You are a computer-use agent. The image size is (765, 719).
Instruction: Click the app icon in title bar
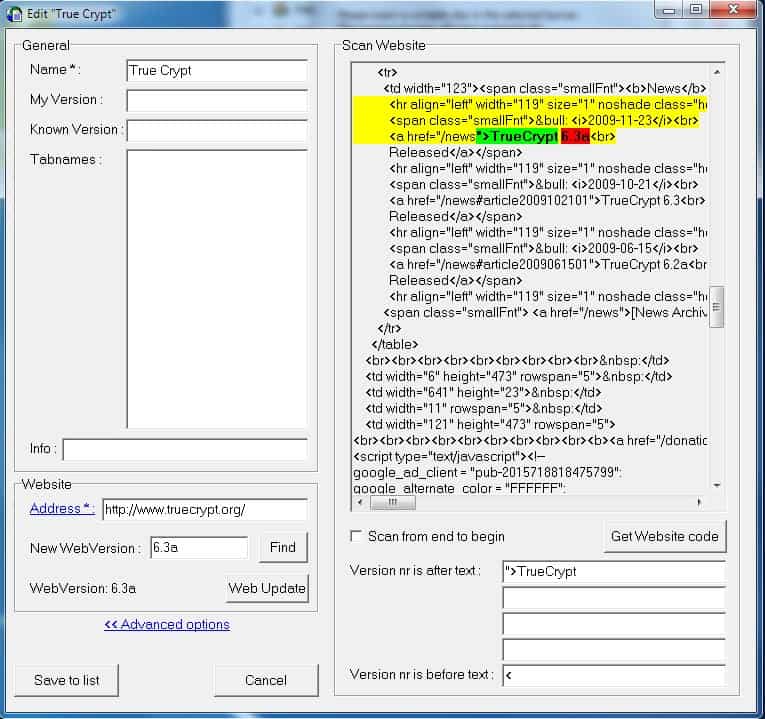point(14,14)
